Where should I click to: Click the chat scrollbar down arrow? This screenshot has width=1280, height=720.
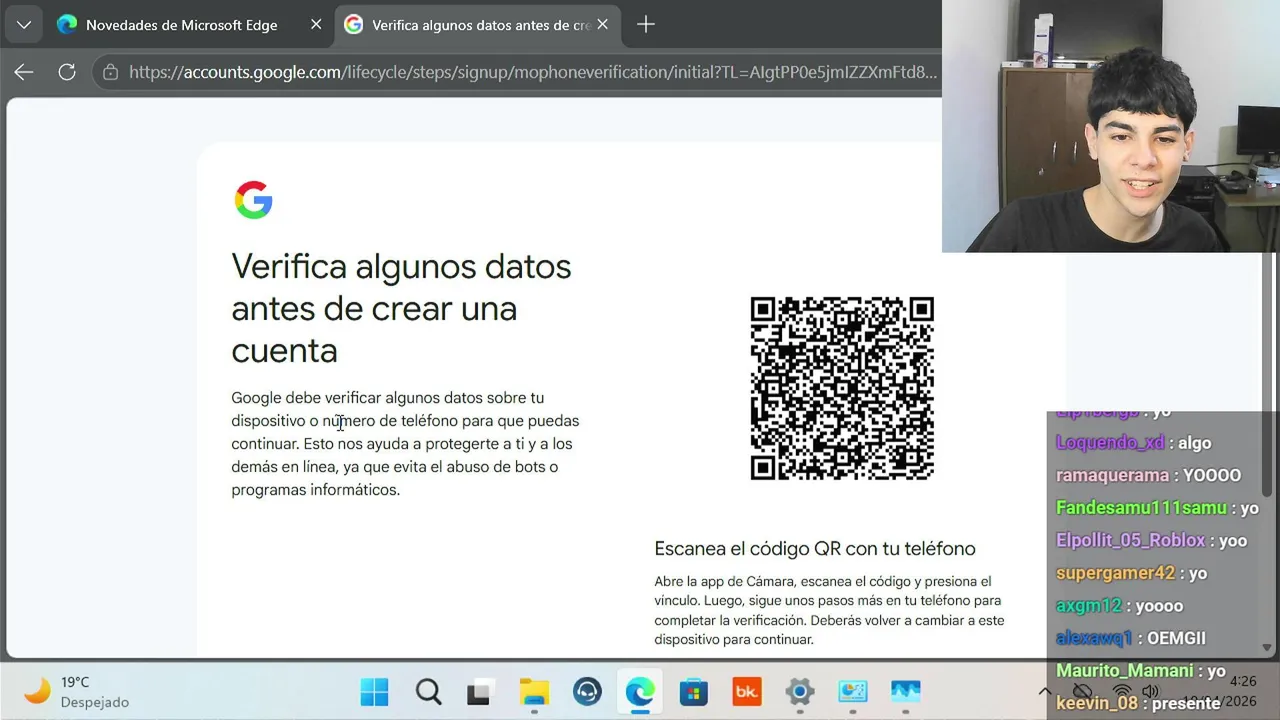[x=1268, y=648]
